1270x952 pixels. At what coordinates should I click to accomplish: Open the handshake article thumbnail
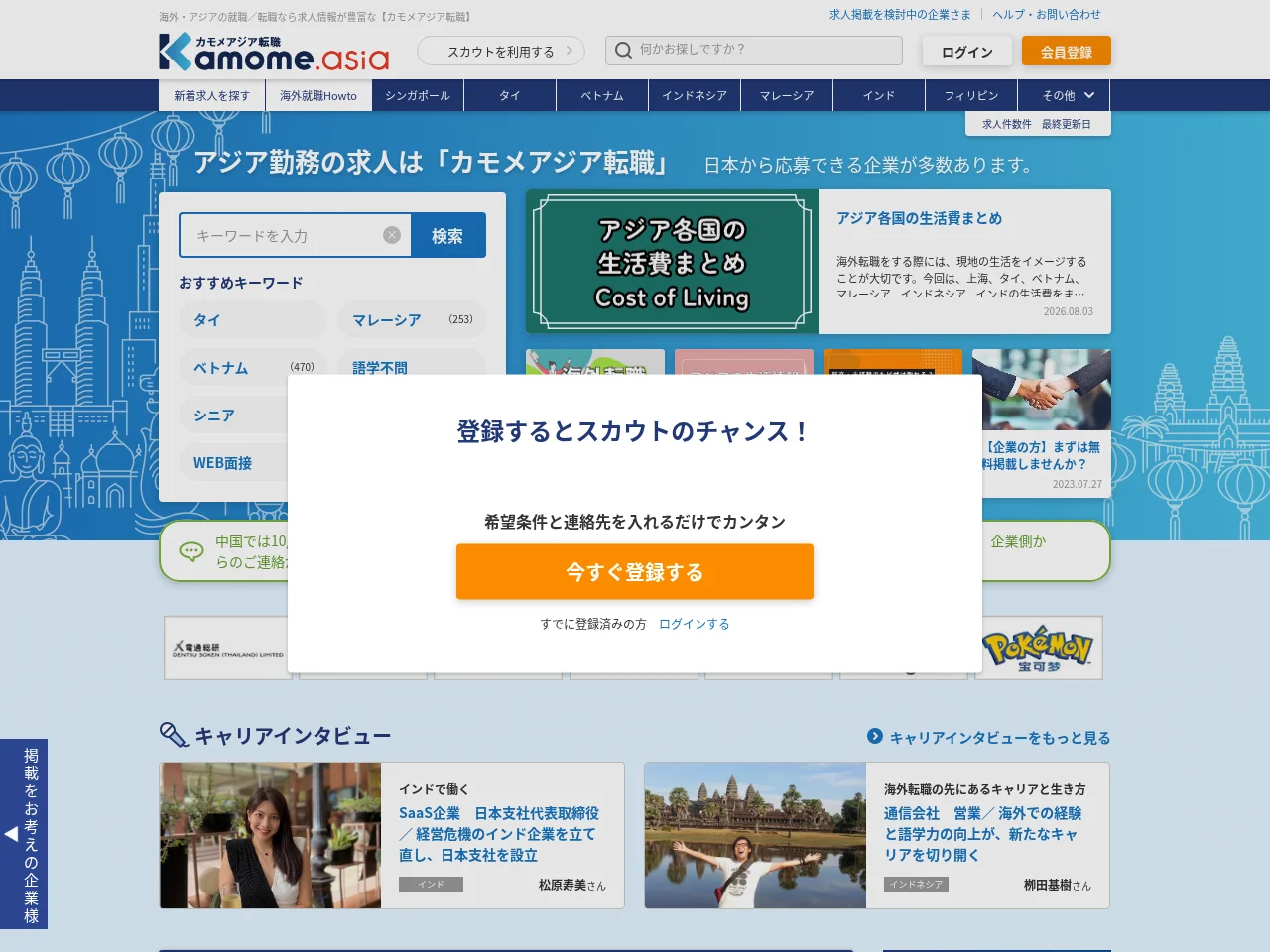1042,389
